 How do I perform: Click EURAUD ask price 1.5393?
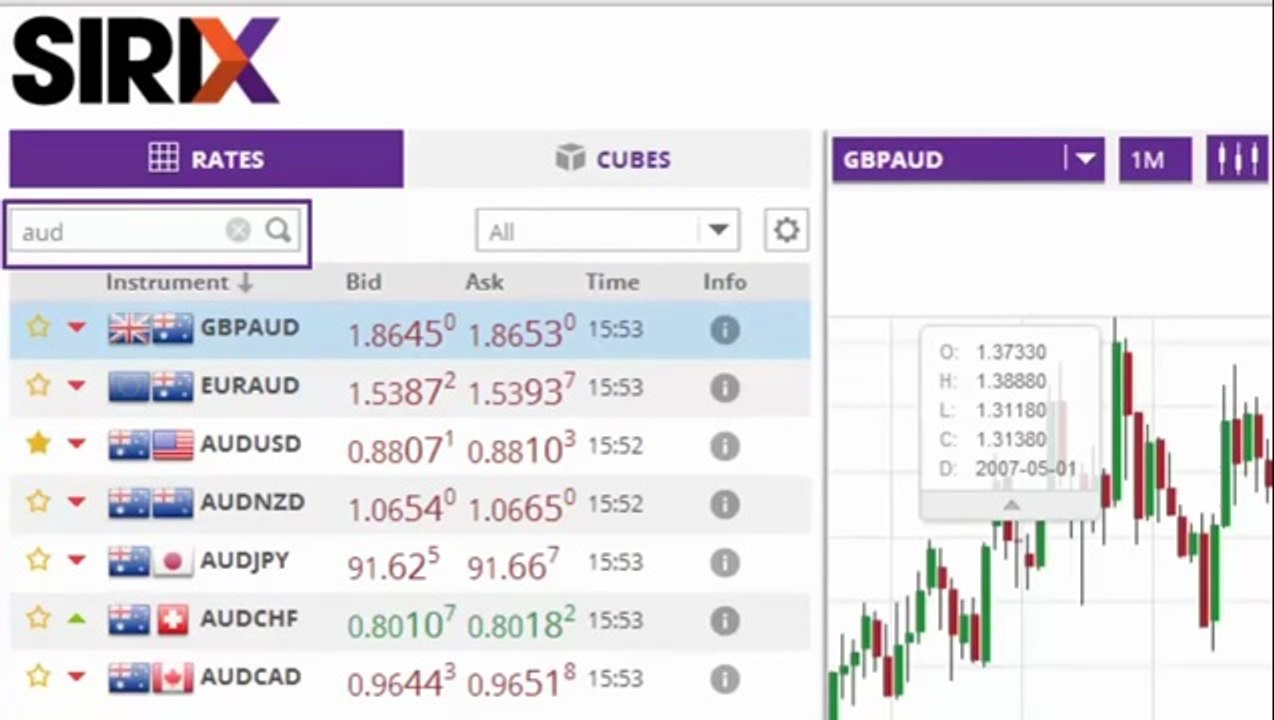pyautogui.click(x=521, y=390)
